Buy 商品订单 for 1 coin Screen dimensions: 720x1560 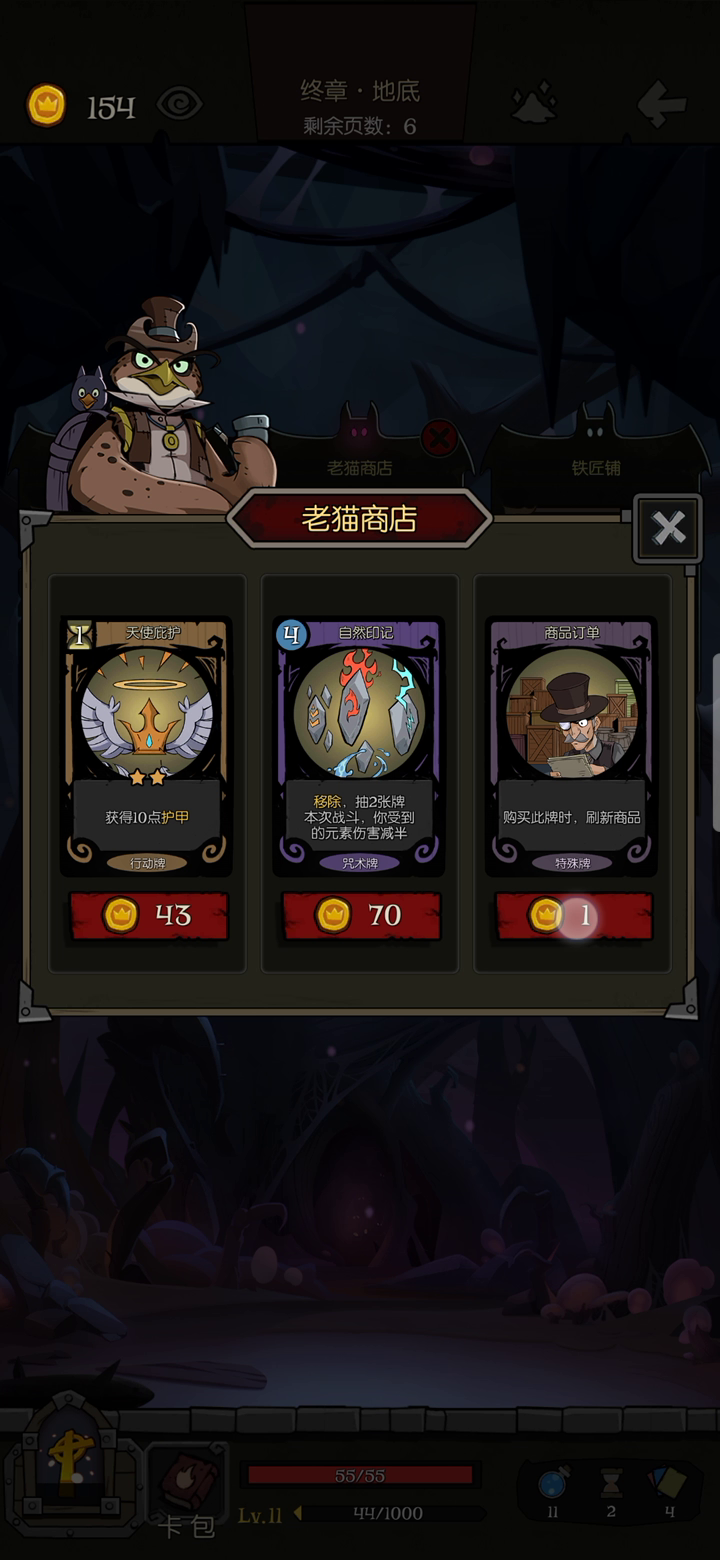pyautogui.click(x=574, y=915)
